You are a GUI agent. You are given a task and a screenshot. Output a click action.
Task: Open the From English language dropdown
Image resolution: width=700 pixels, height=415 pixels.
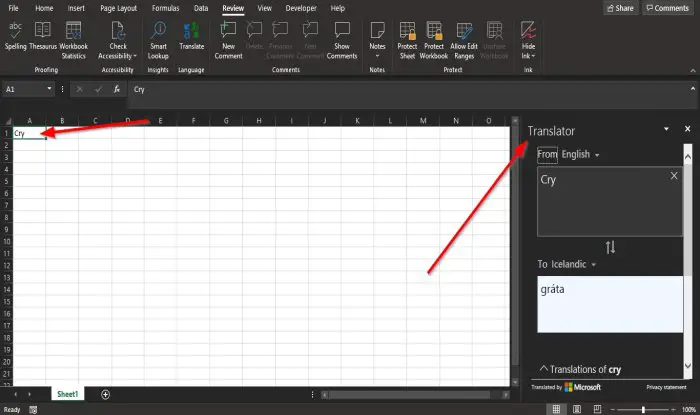click(580, 154)
